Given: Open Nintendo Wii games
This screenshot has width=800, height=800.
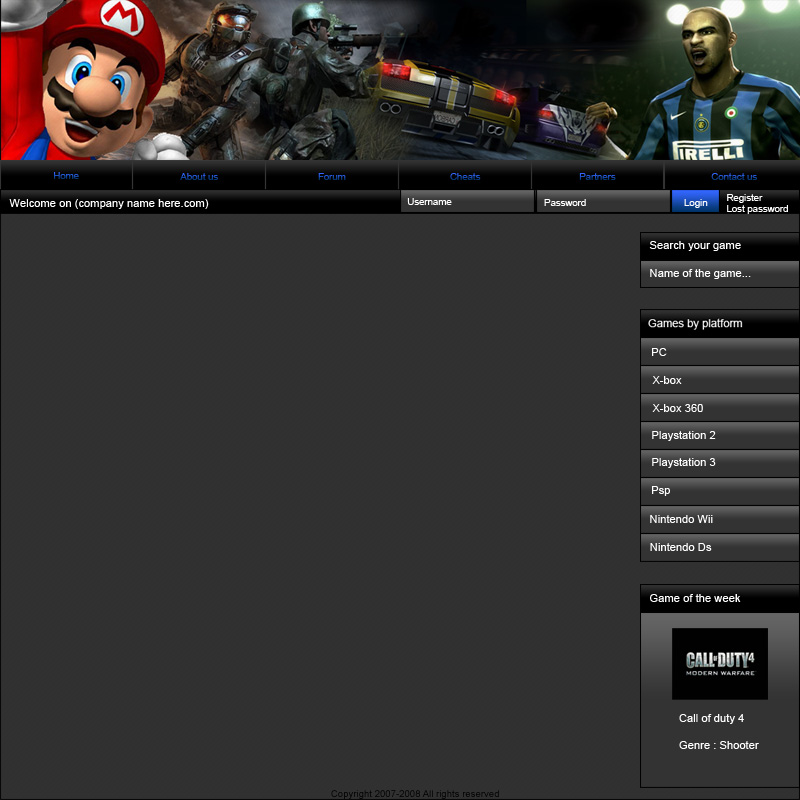Looking at the screenshot, I should 719,519.
